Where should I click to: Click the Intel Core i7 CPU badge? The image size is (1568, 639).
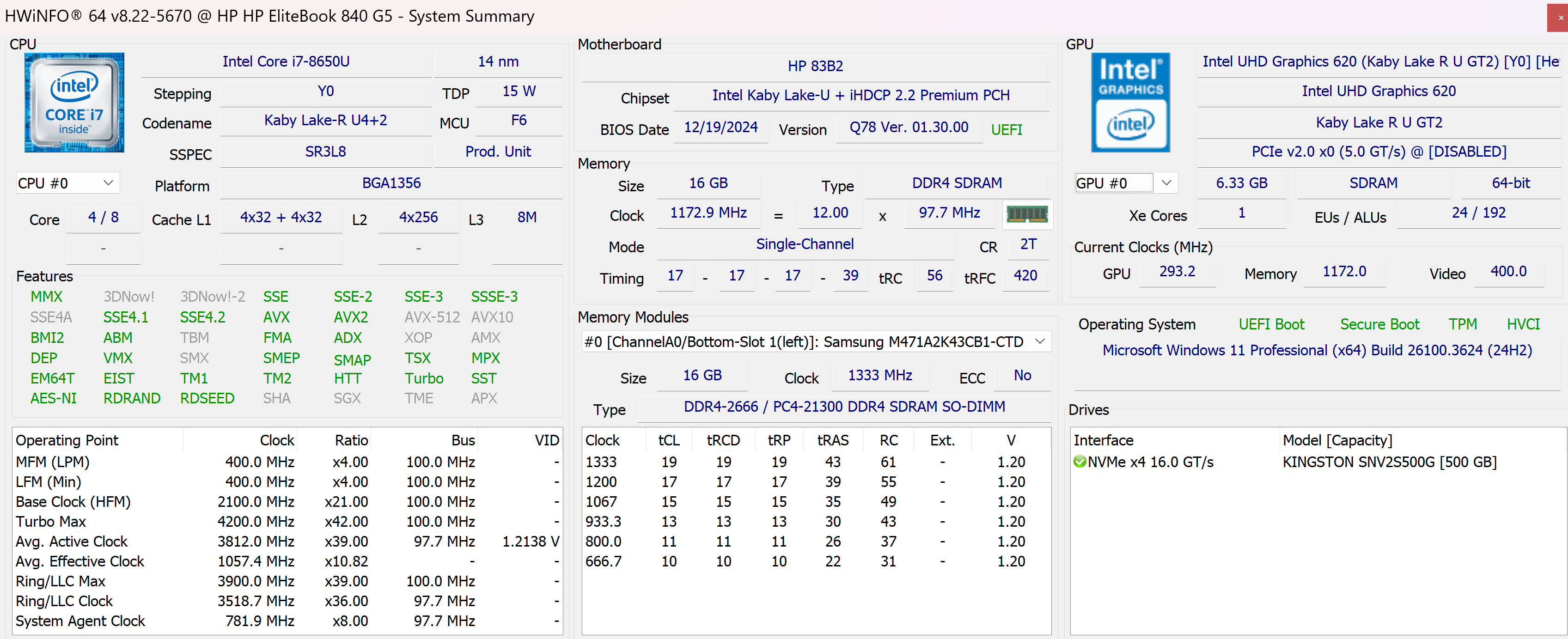tap(73, 102)
